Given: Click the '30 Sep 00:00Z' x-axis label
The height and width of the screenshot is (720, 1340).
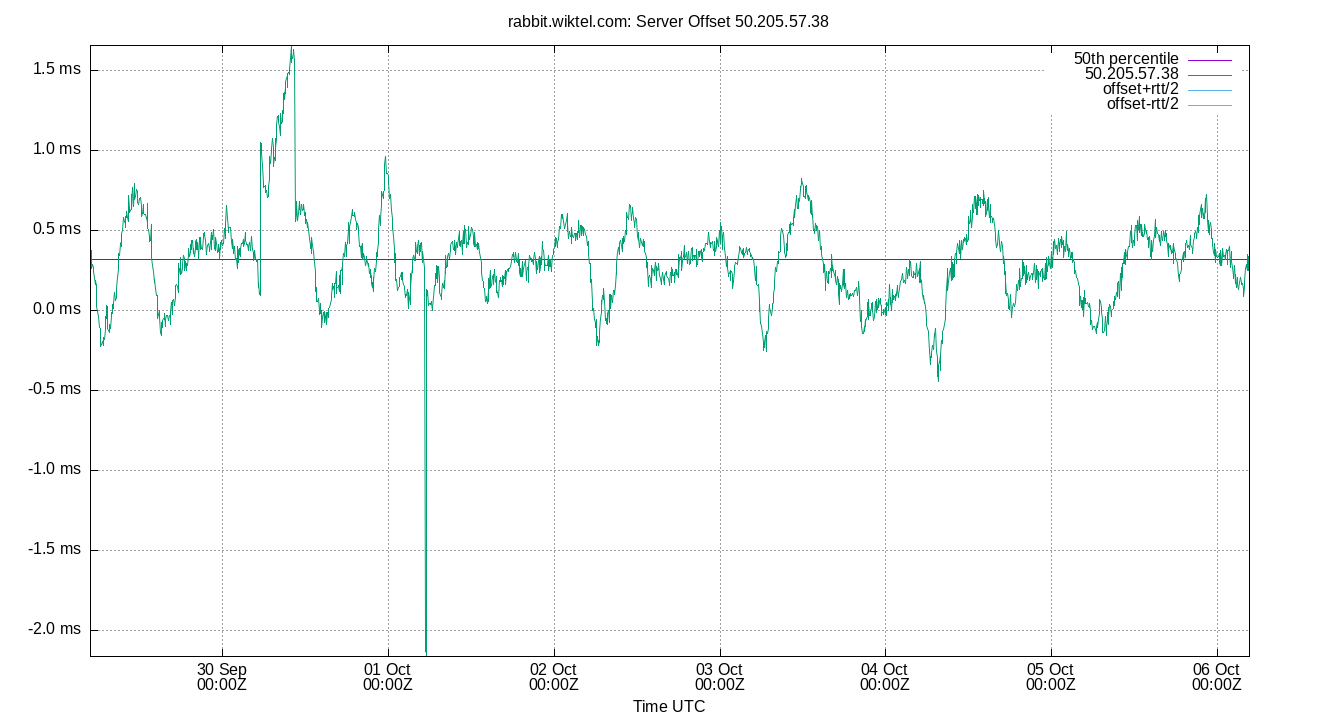Looking at the screenshot, I should [x=222, y=677].
